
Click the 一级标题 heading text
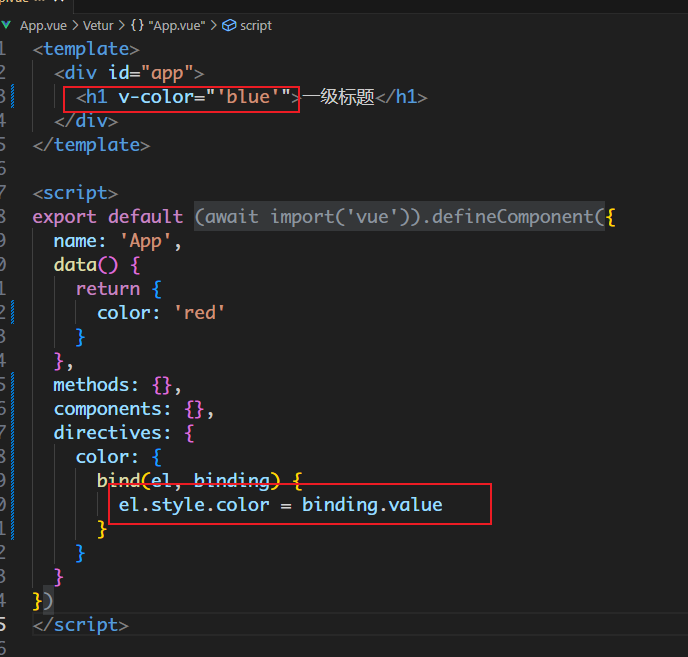click(x=338, y=97)
